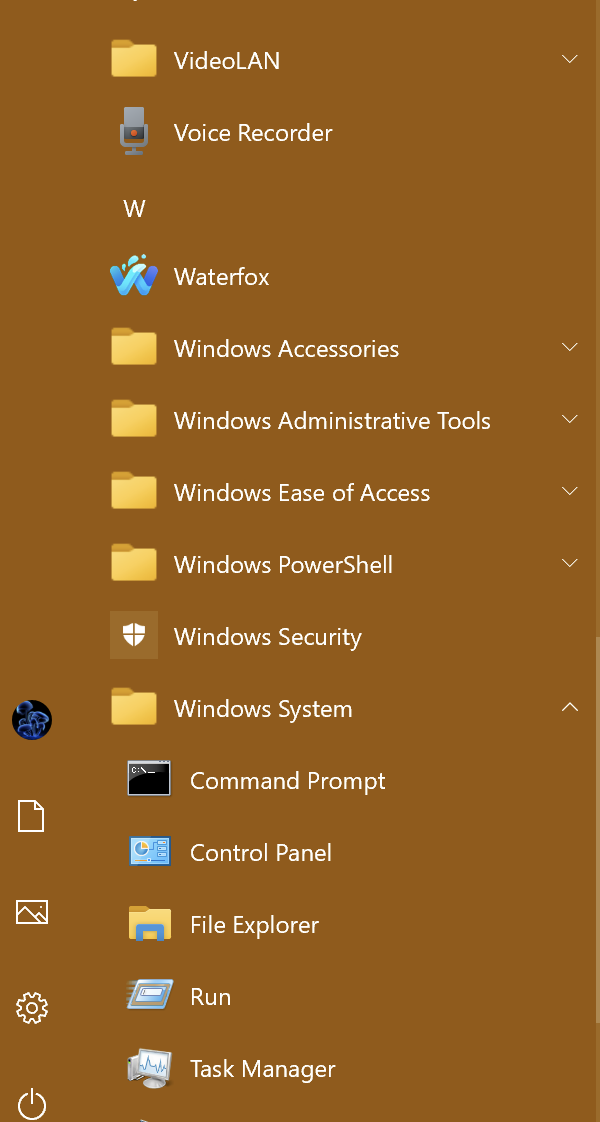
Task: Open the Pictures shortcut in the sidebar
Action: tap(31, 912)
